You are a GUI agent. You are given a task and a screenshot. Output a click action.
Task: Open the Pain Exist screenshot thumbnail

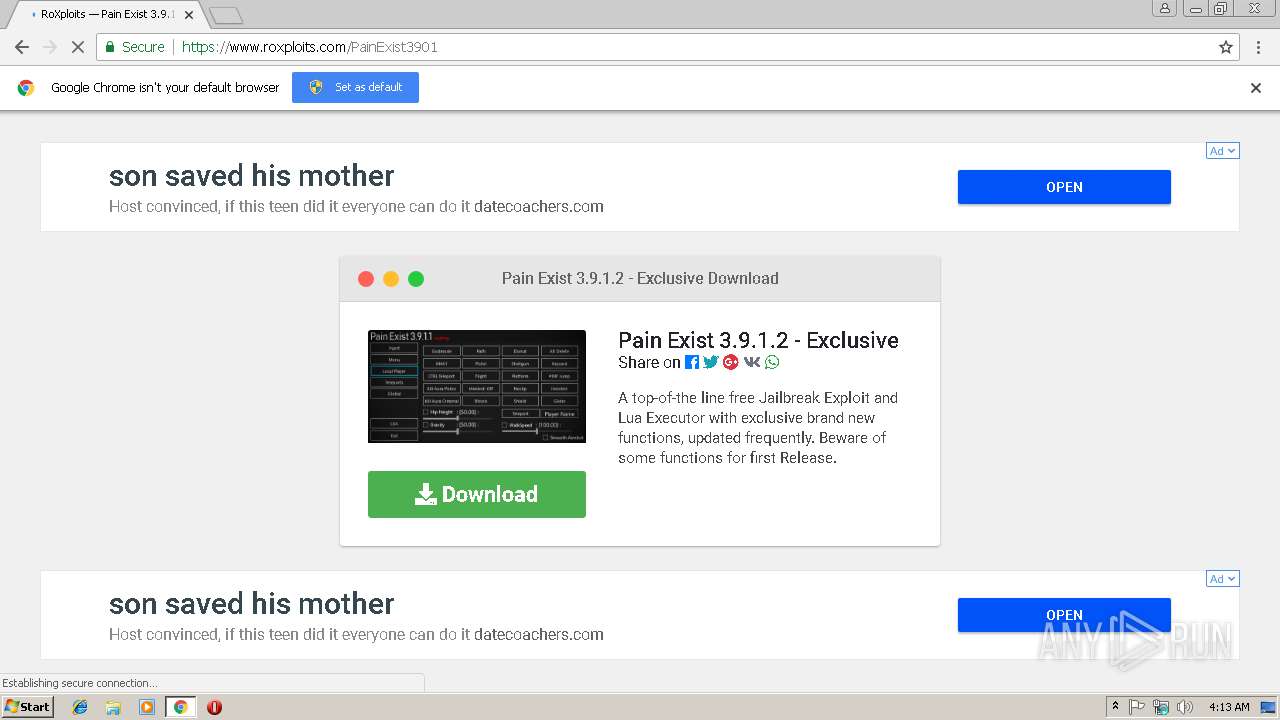(x=477, y=386)
